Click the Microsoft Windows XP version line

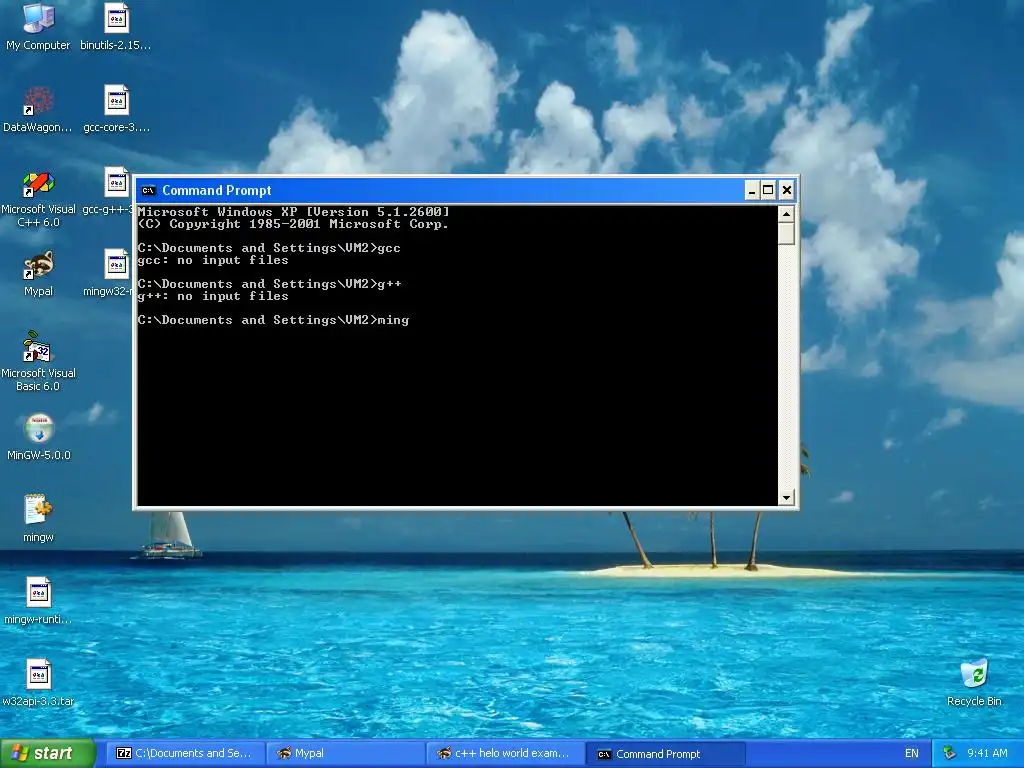point(294,212)
